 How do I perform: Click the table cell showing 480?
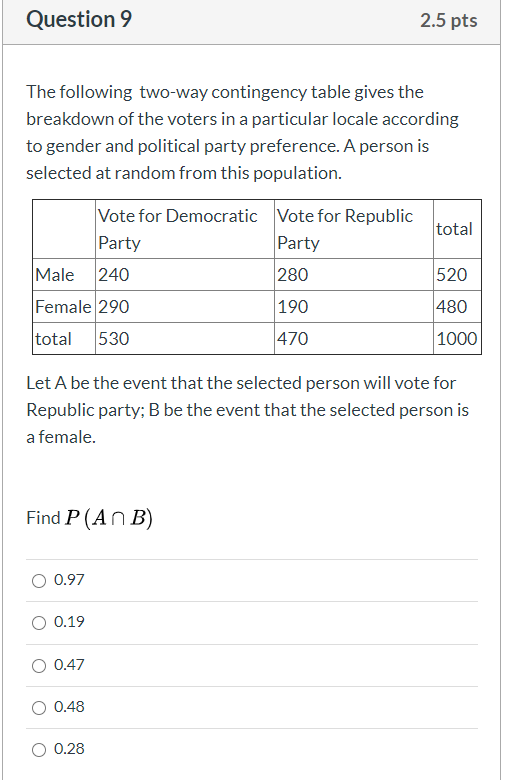(457, 306)
